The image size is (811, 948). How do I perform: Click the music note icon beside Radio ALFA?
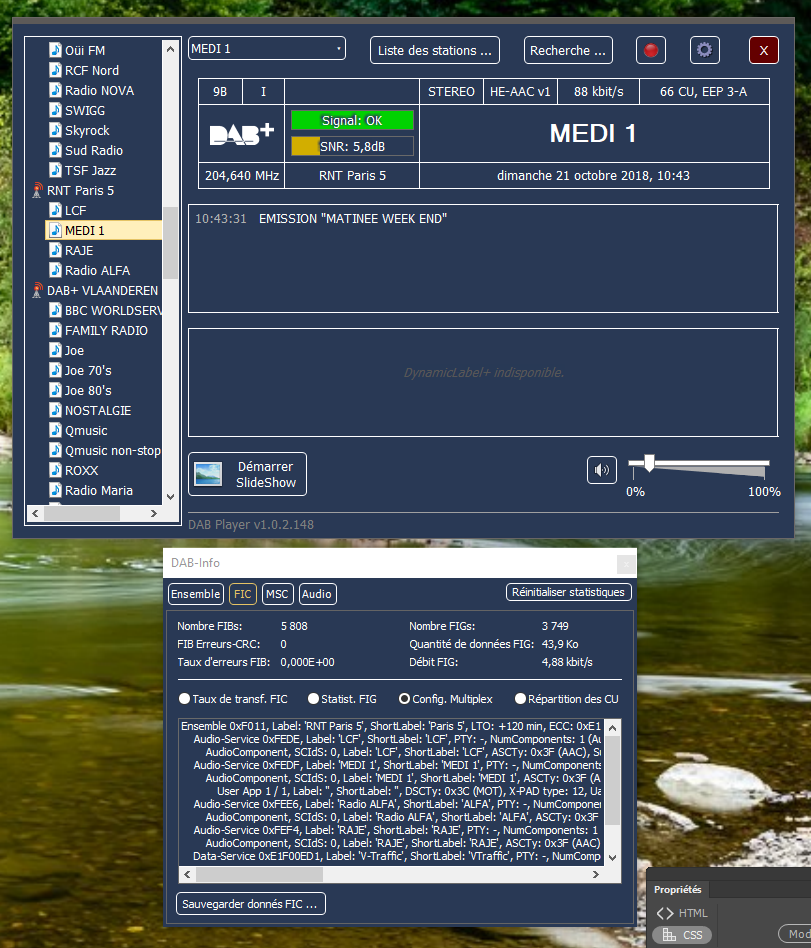55,270
